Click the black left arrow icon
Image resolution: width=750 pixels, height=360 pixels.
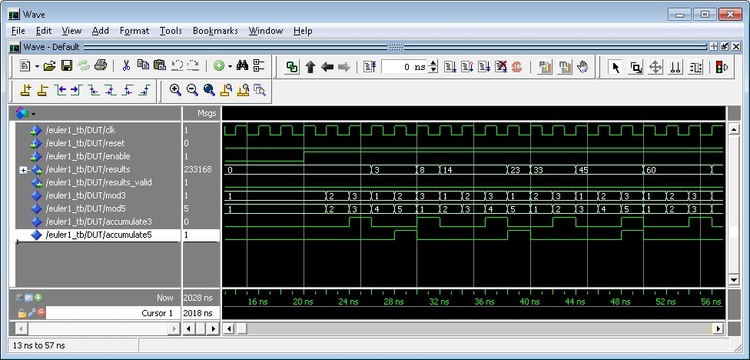point(327,67)
